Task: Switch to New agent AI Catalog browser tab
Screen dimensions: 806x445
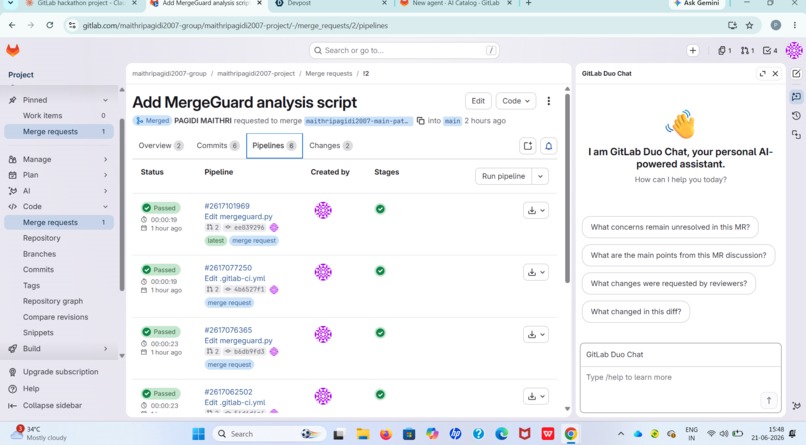Action: click(x=455, y=4)
